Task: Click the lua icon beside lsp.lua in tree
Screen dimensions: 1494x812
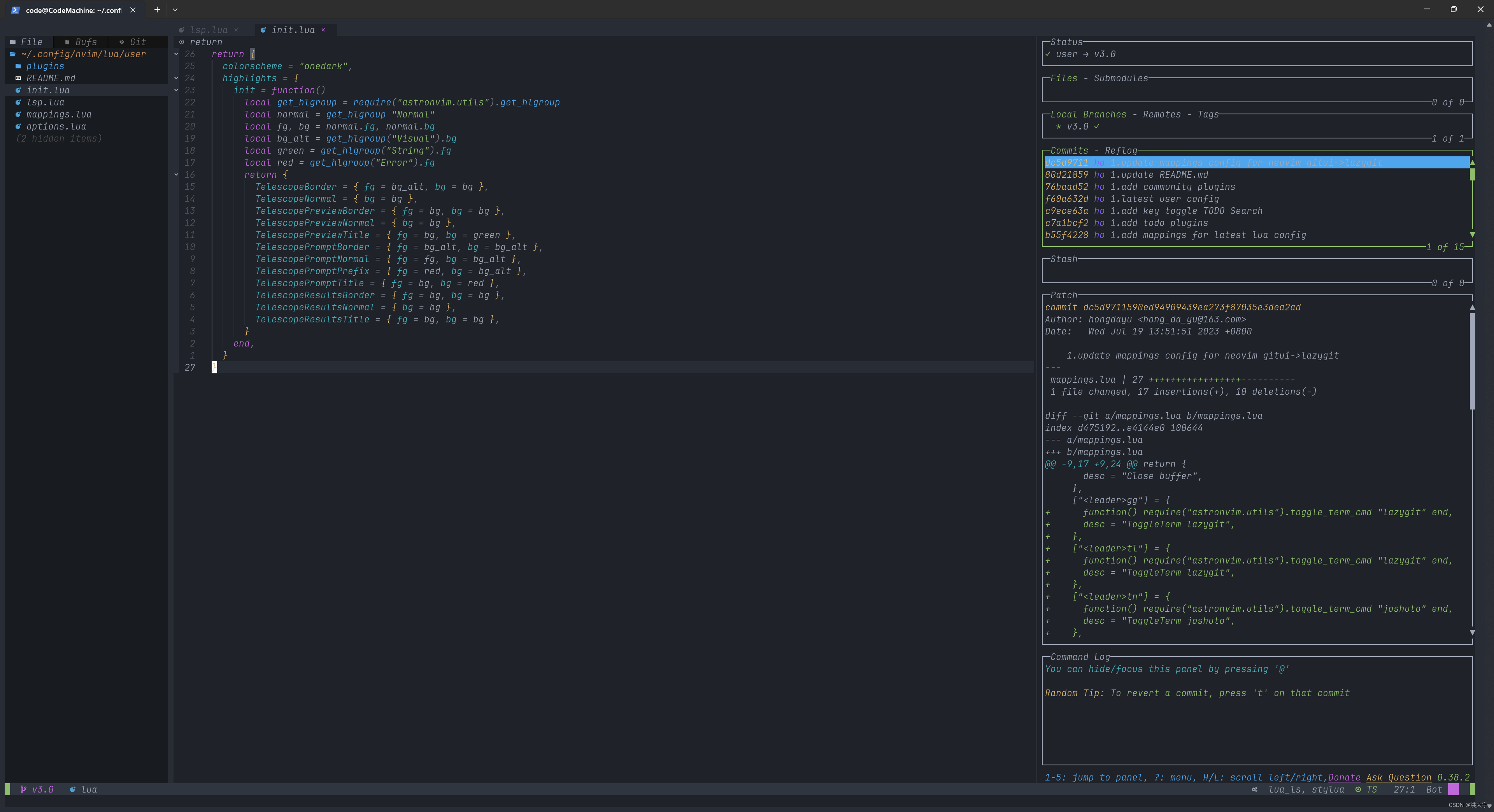Action: (x=18, y=103)
